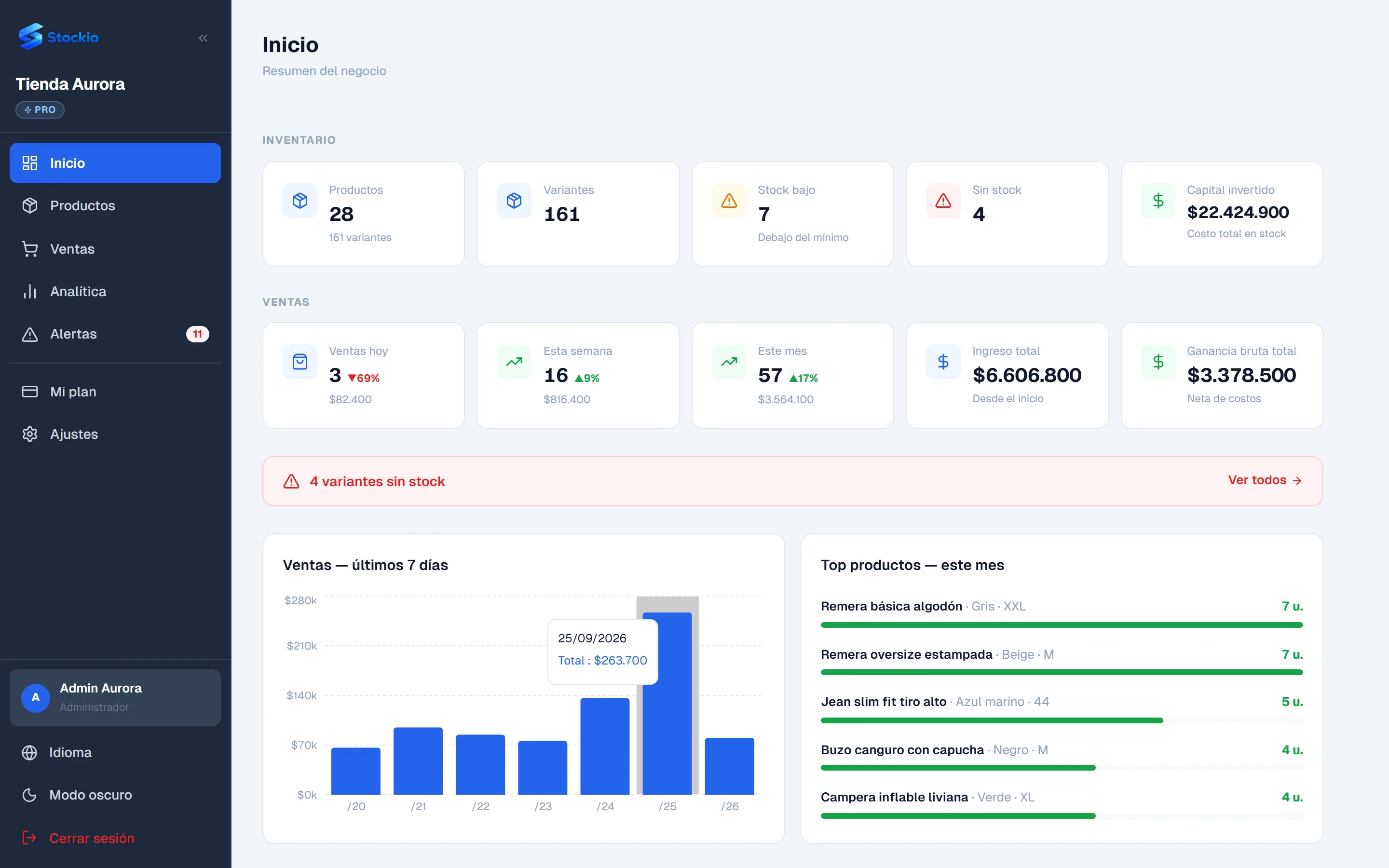
Task: Click the Admin Aurora avatar circle
Action: [36, 697]
